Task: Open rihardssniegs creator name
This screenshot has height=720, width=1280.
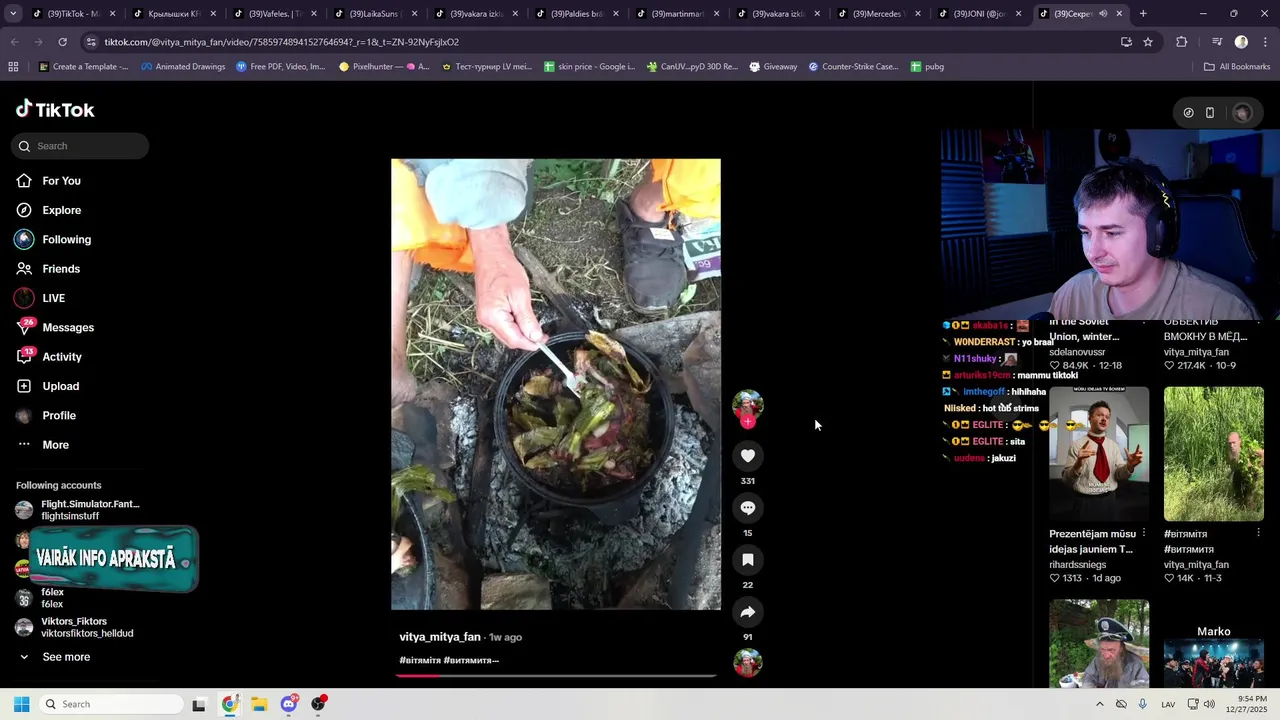Action: (x=1078, y=565)
